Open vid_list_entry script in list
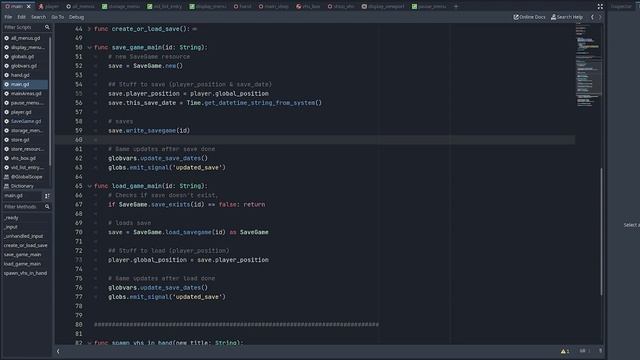The height and width of the screenshot is (360, 640). [25, 167]
